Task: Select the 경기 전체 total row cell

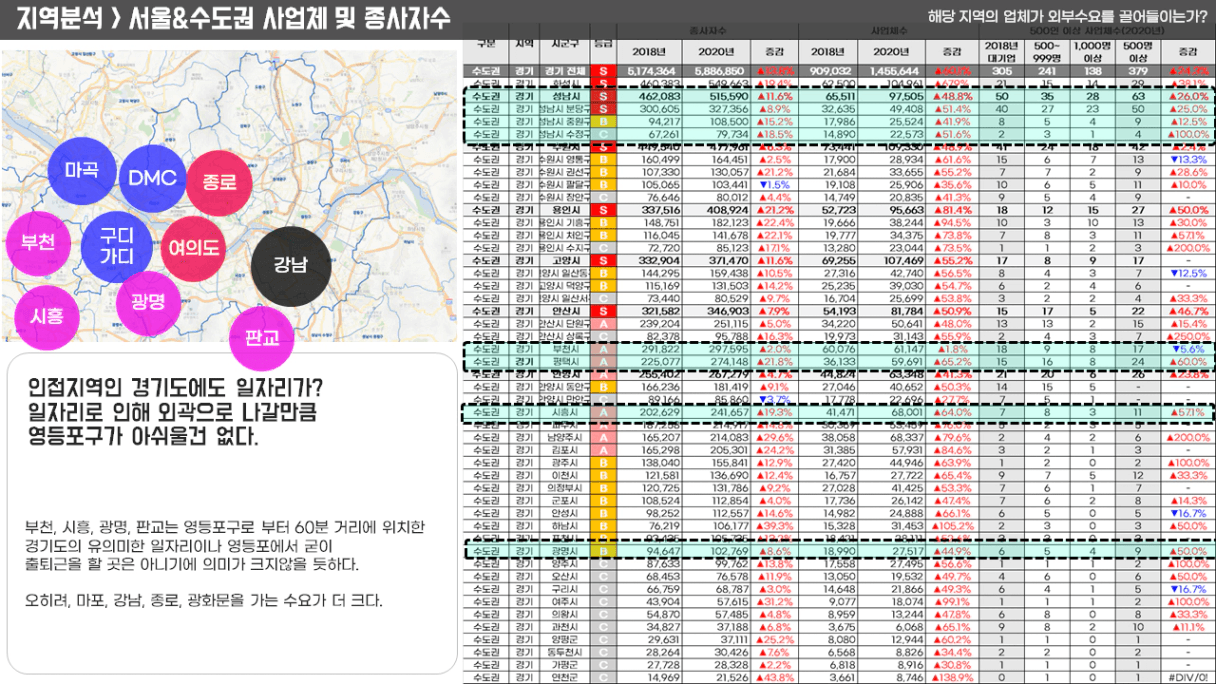Action: 565,71
